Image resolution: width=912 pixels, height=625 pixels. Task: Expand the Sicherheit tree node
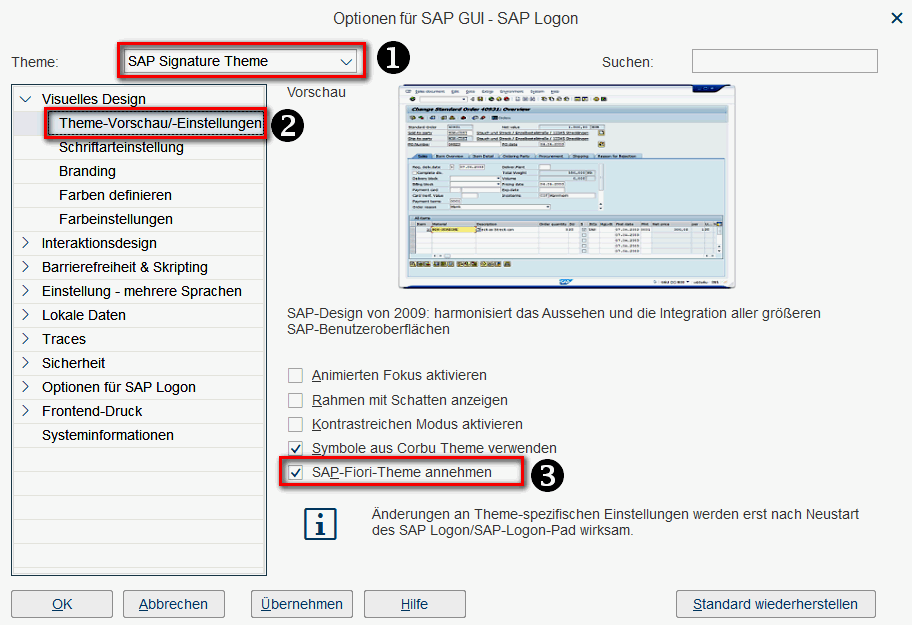click(x=25, y=363)
